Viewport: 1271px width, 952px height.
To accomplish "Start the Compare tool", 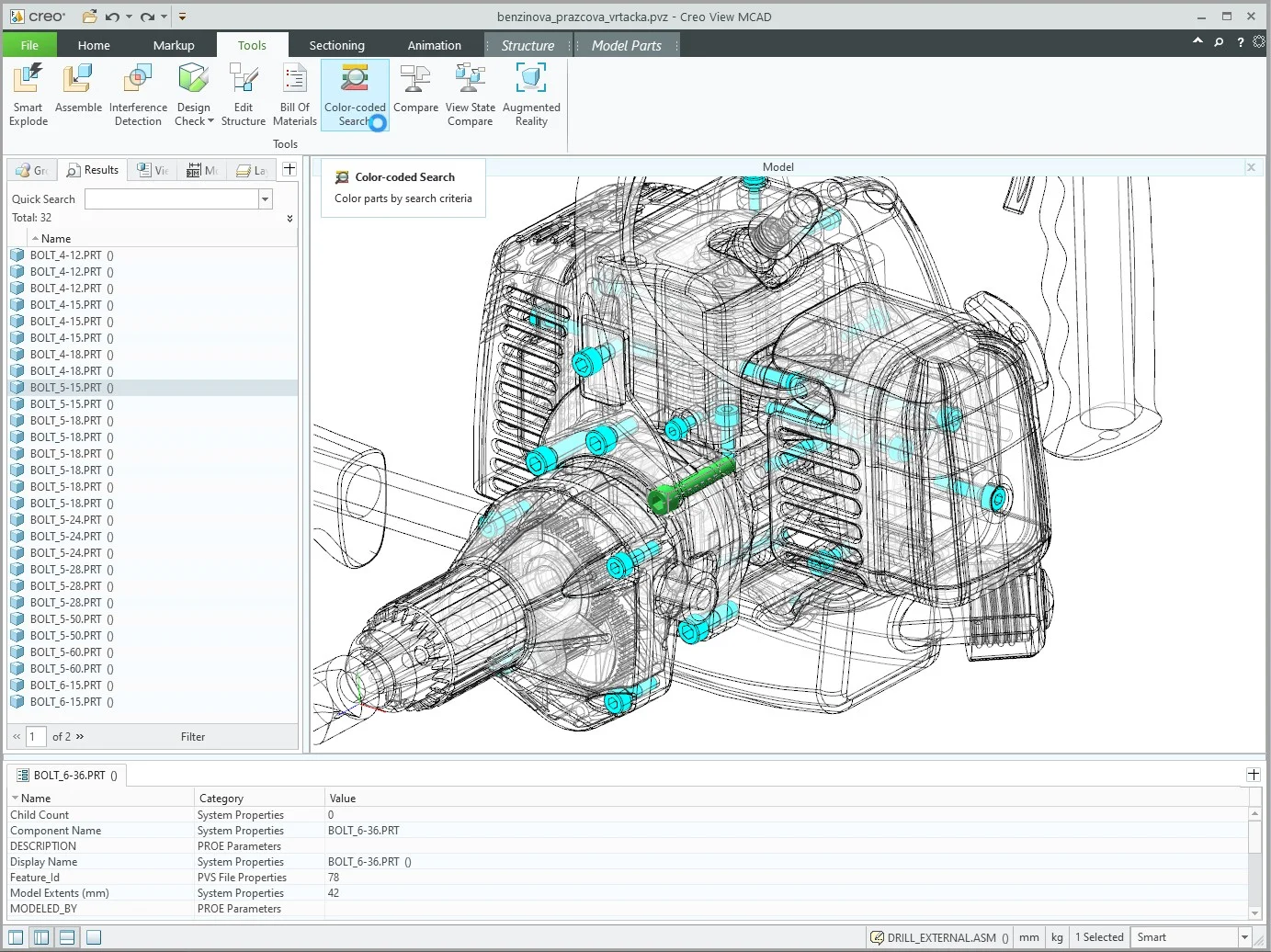I will (415, 92).
